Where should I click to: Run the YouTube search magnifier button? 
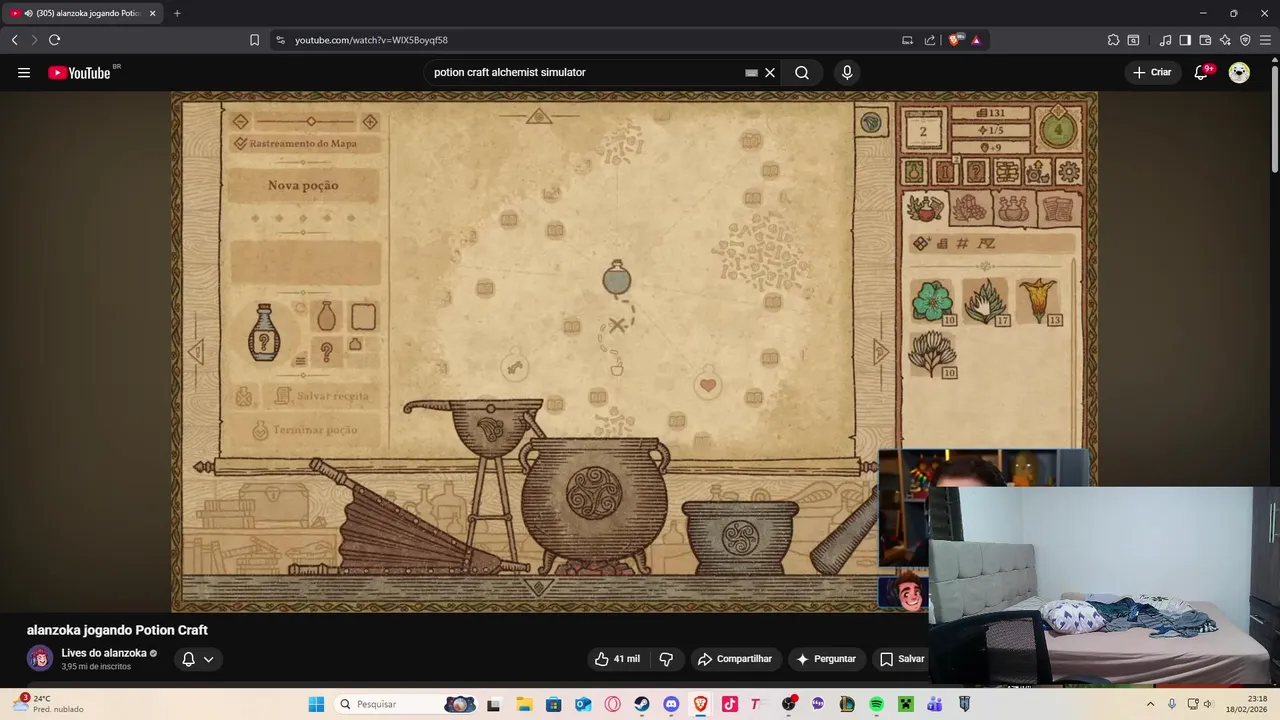802,72
